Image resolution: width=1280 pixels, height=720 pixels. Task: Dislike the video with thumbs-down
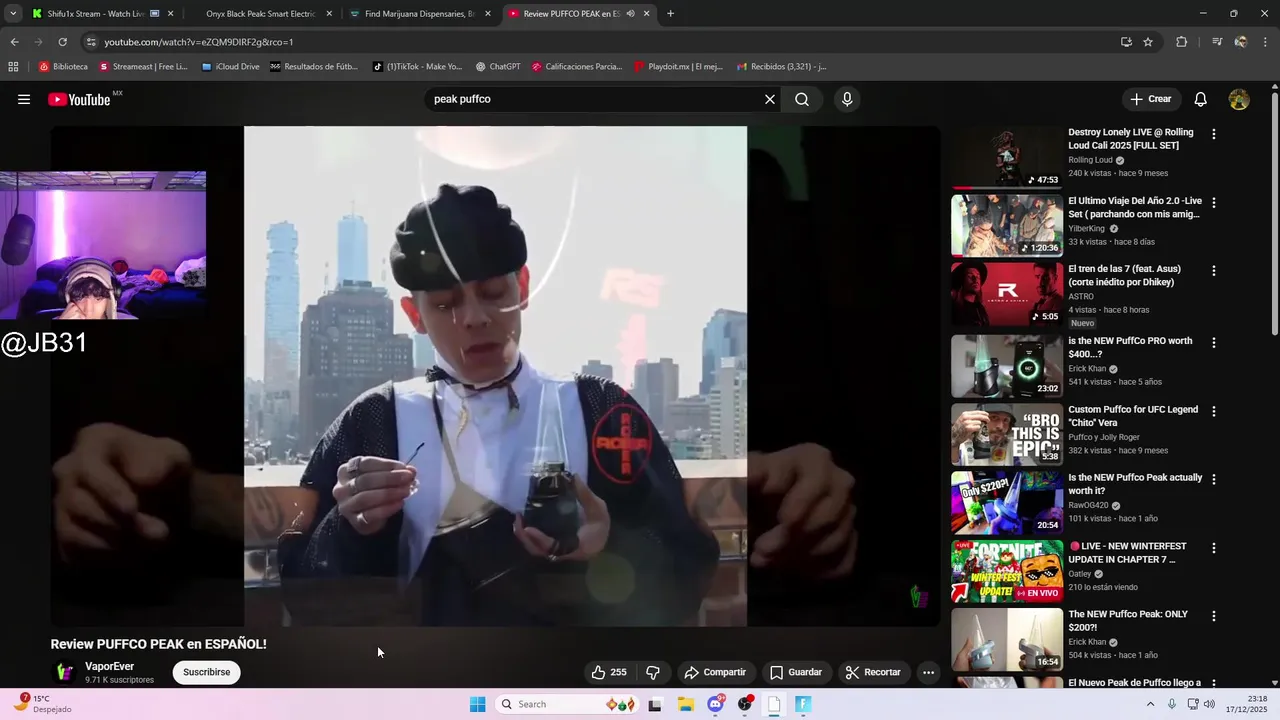(x=653, y=672)
